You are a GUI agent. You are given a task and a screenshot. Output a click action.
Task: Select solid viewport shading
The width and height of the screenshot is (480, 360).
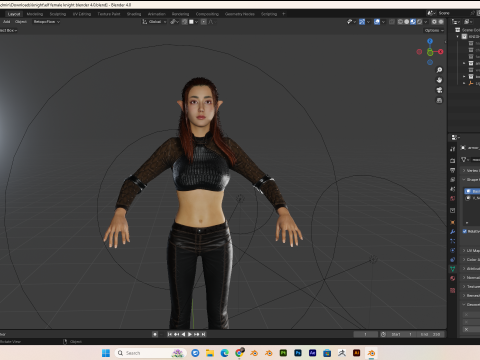tap(406, 22)
